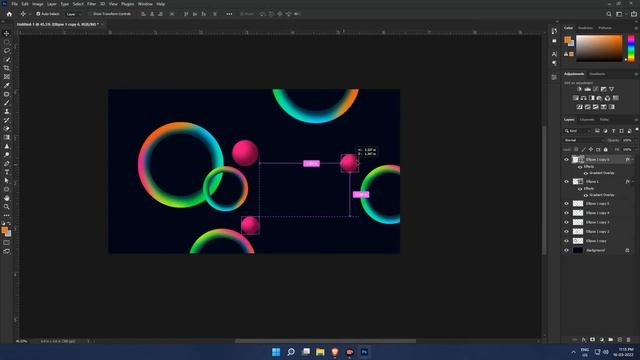
Task: Toggle the Auto-Select checkbox
Action: (38, 14)
